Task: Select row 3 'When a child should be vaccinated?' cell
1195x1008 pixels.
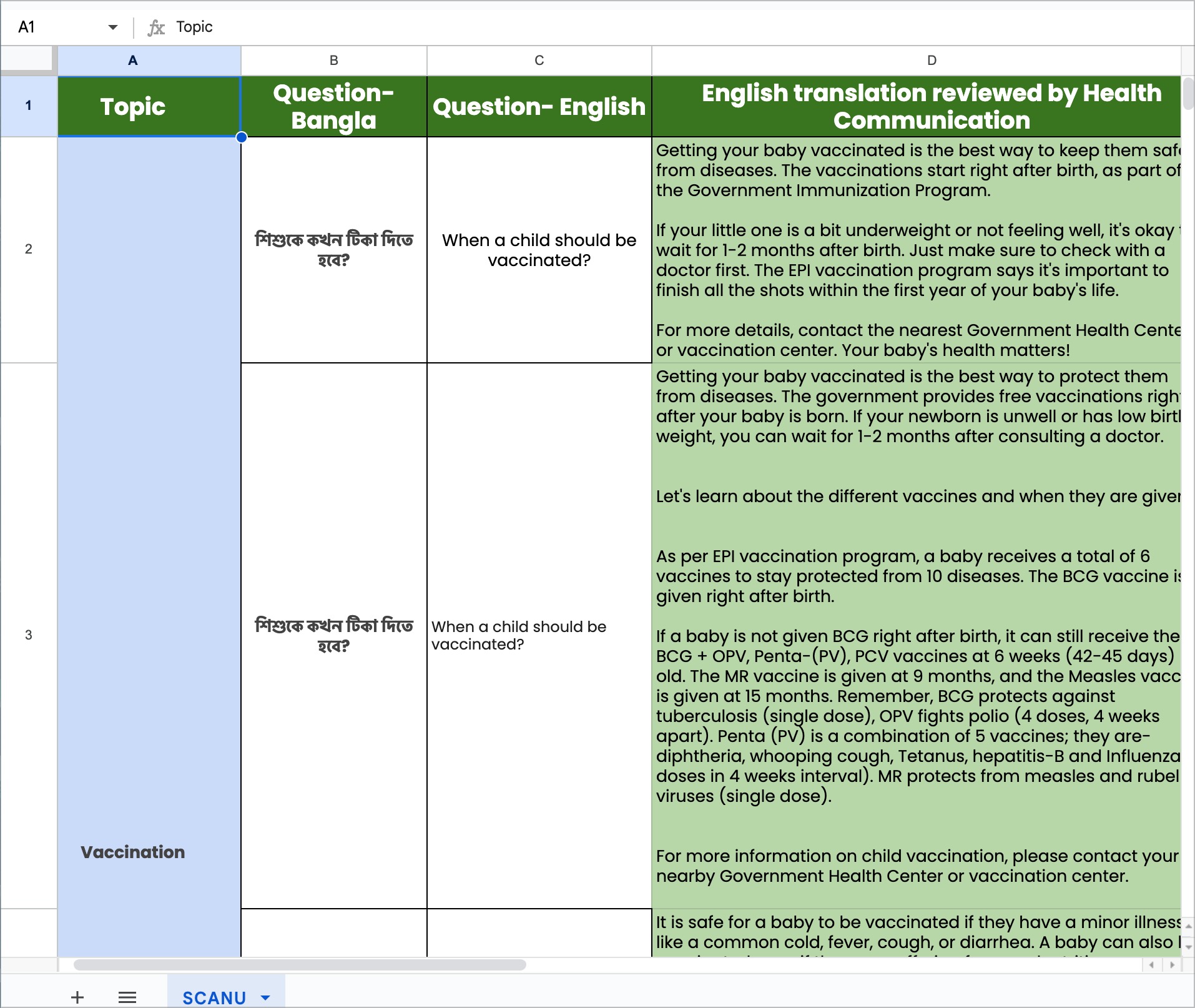Action: point(539,635)
